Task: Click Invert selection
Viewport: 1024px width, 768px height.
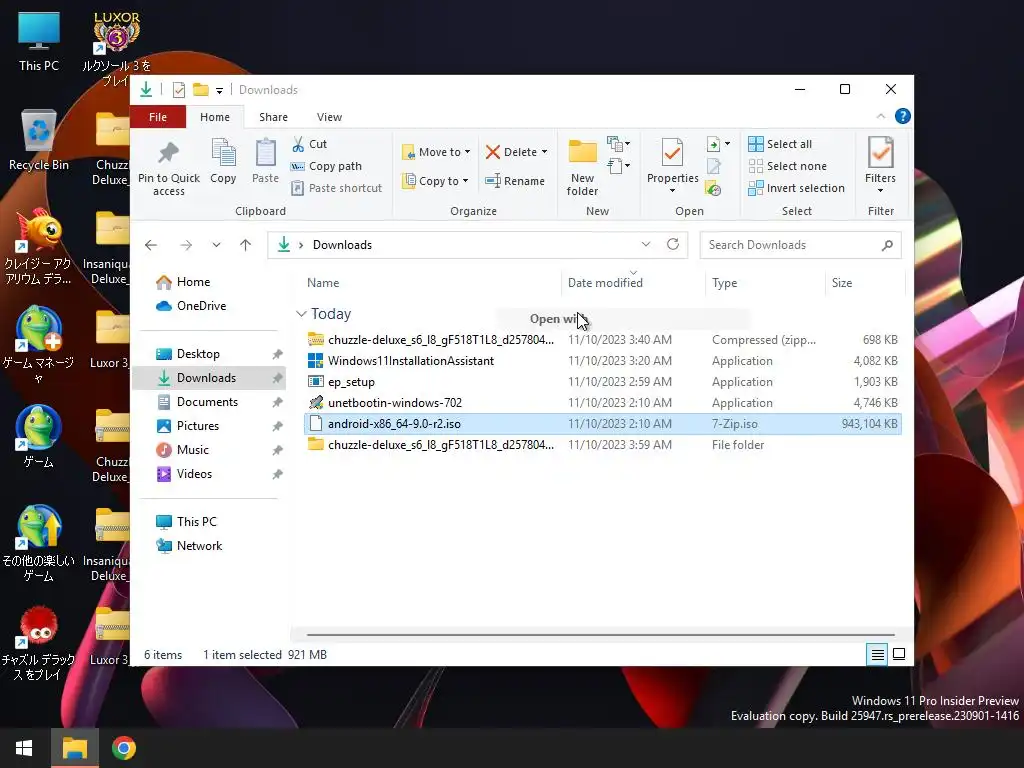Action: 797,188
